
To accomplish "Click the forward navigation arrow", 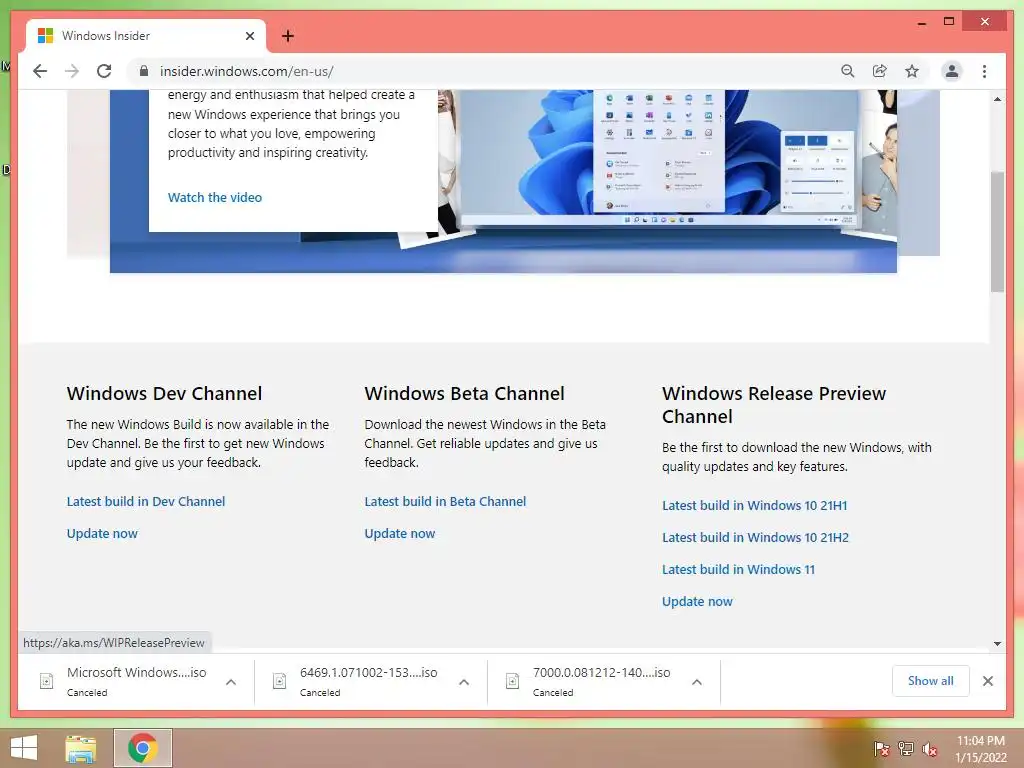I will point(72,71).
